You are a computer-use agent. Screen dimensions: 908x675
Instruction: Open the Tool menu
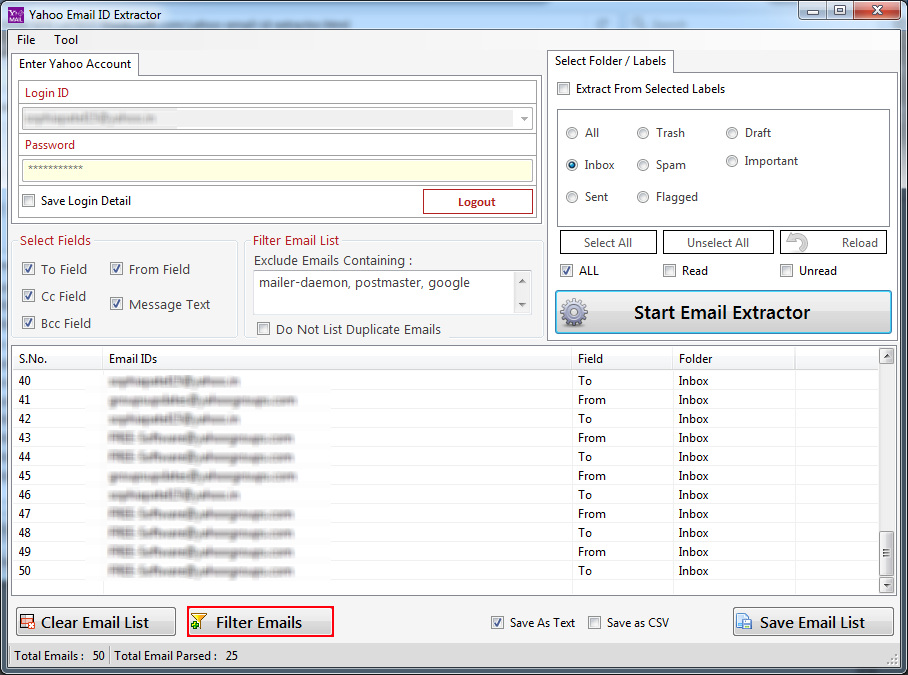[66, 40]
